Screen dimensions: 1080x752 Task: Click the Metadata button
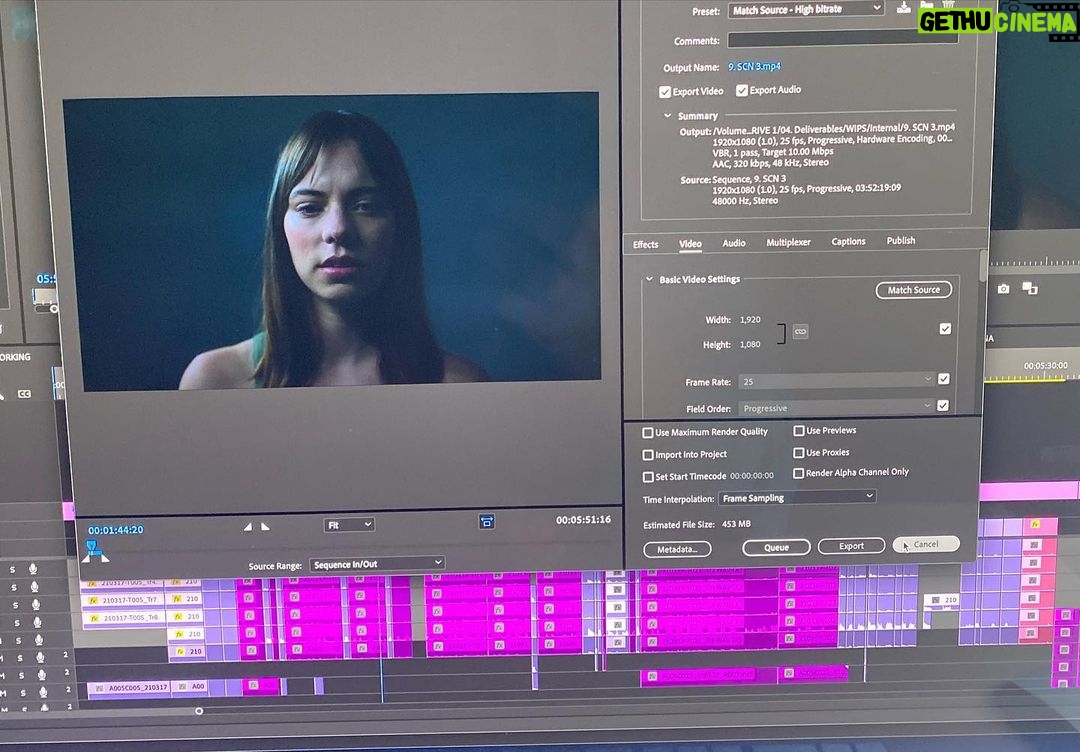677,550
